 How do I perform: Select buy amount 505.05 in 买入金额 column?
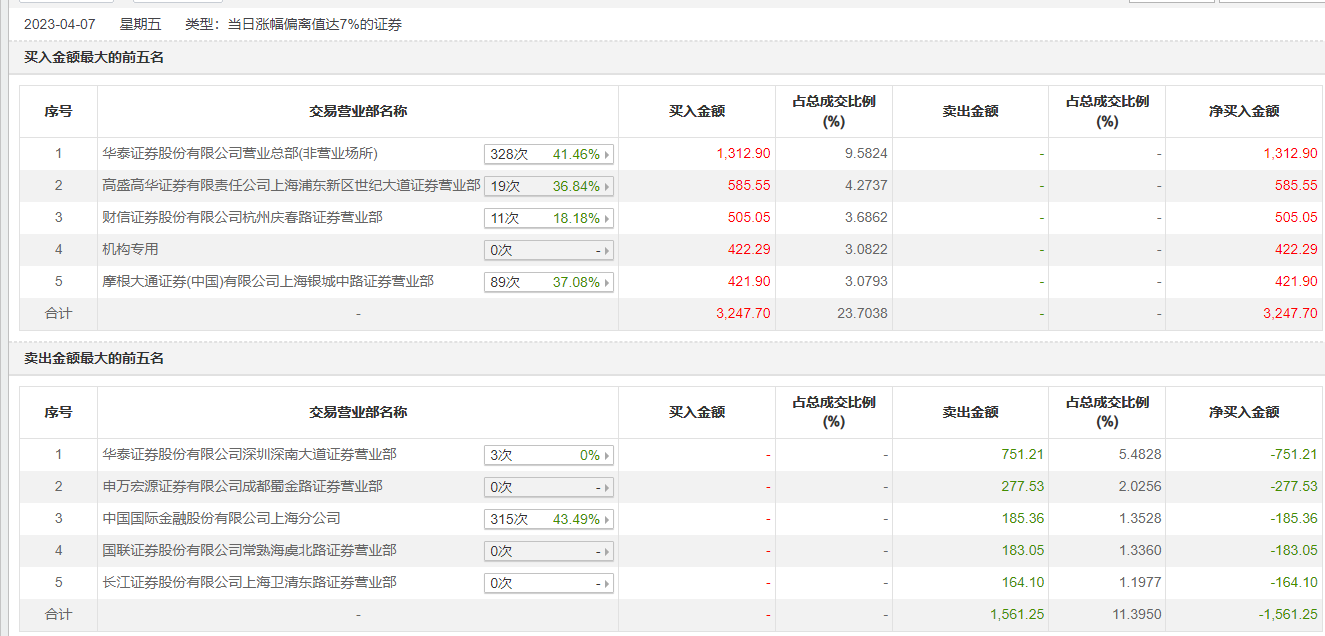pos(750,218)
